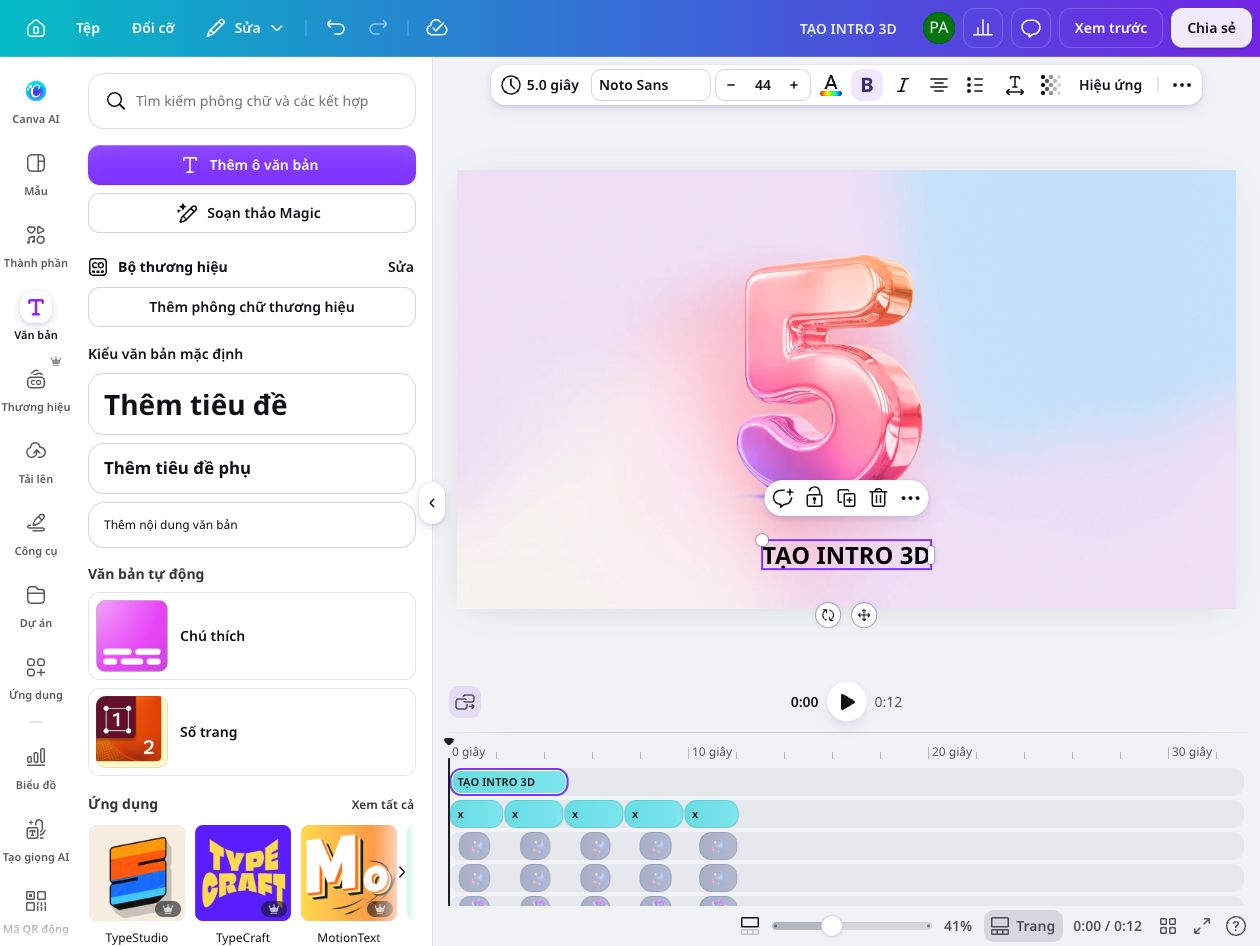Viewport: 1260px width, 946px height.
Task: Click Thêm phông chữ thương hiệu button
Action: (x=252, y=307)
